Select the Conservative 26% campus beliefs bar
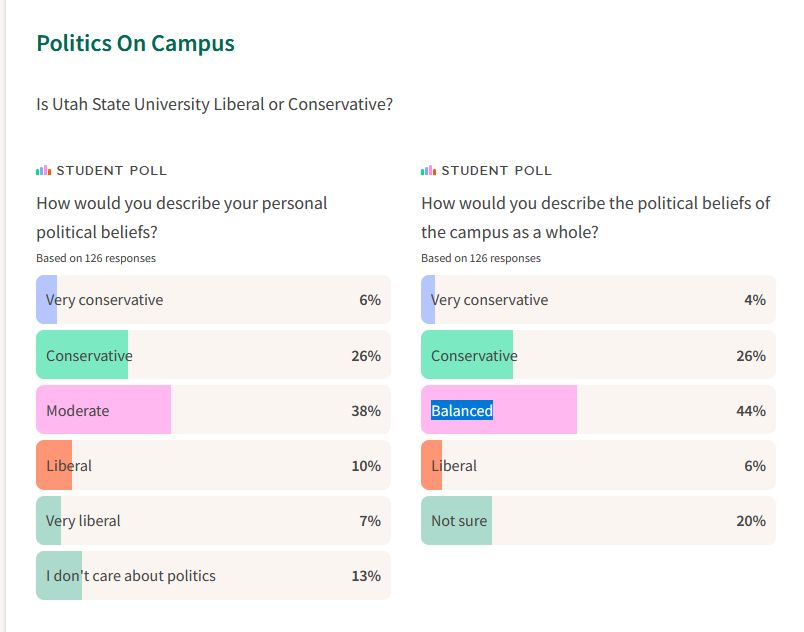804x632 pixels. coord(598,355)
